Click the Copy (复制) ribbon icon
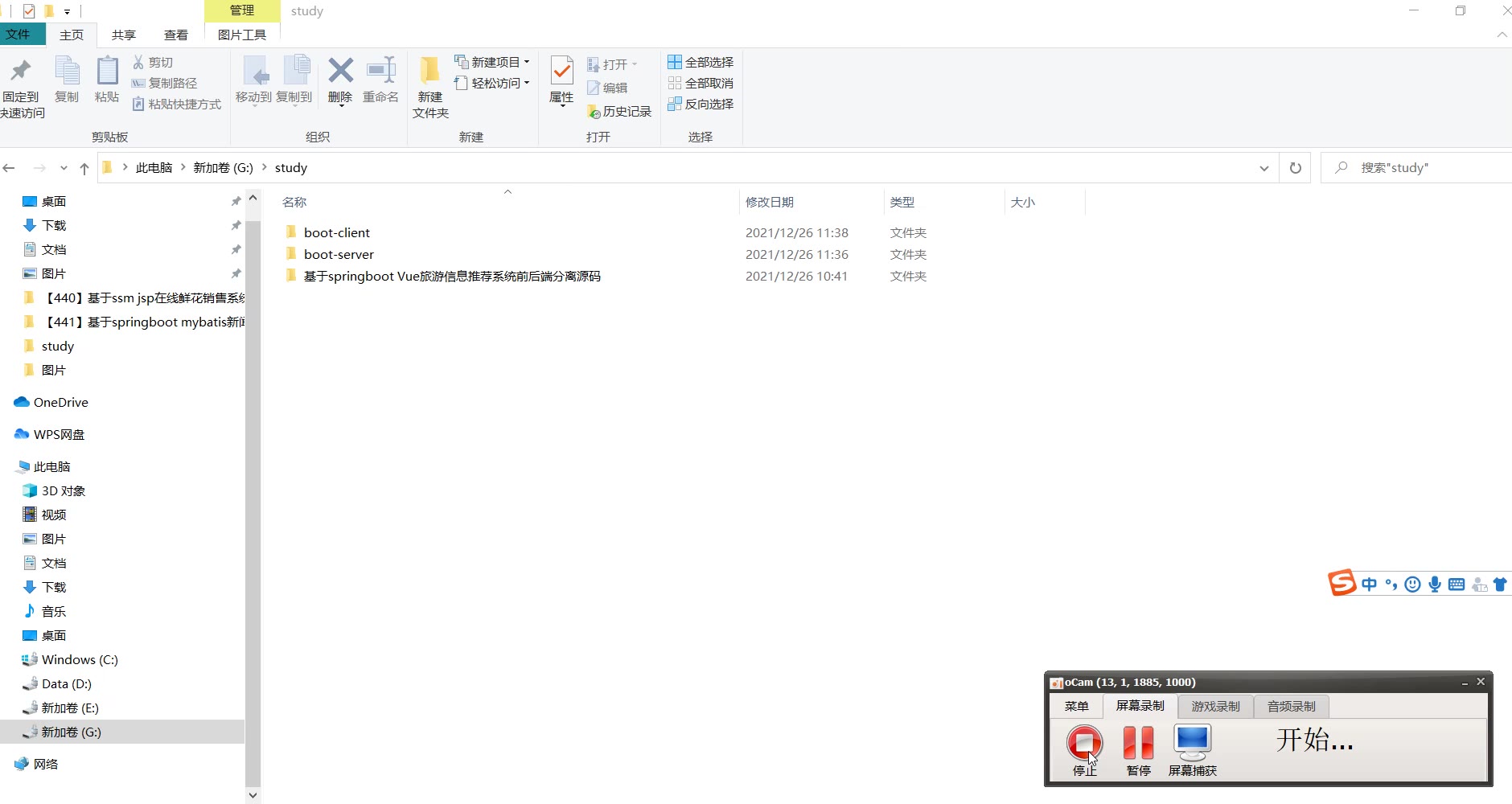This screenshot has width=1512, height=804. [67, 71]
